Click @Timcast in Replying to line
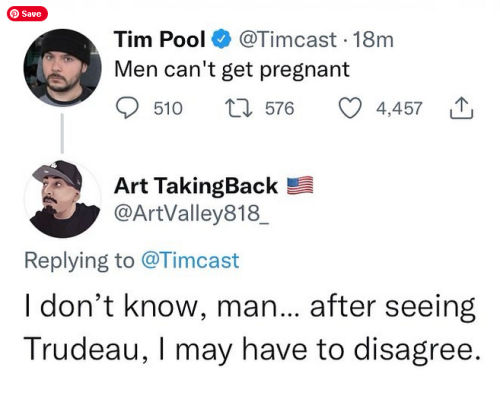 coord(190,260)
